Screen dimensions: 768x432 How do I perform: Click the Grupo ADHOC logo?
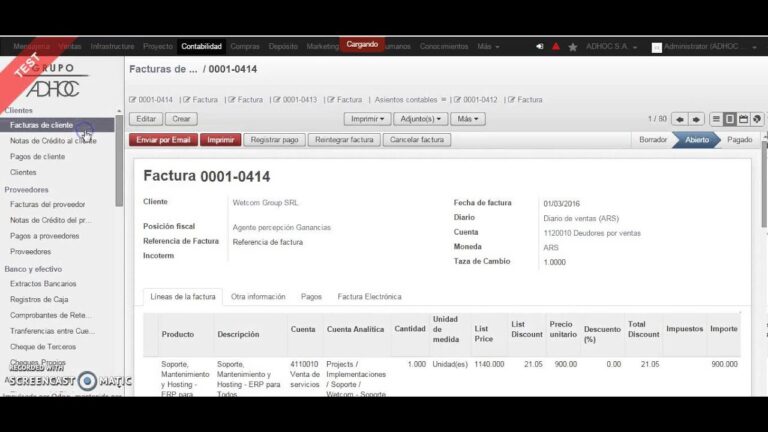pos(52,81)
